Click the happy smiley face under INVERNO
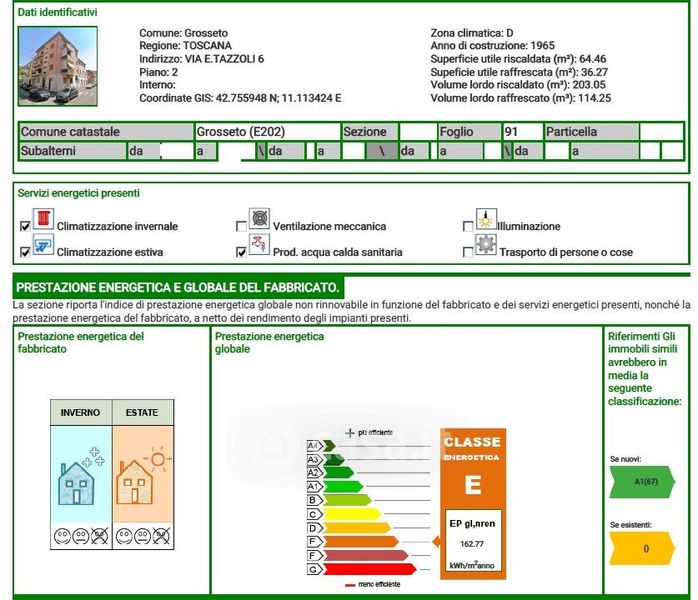 [x=62, y=536]
